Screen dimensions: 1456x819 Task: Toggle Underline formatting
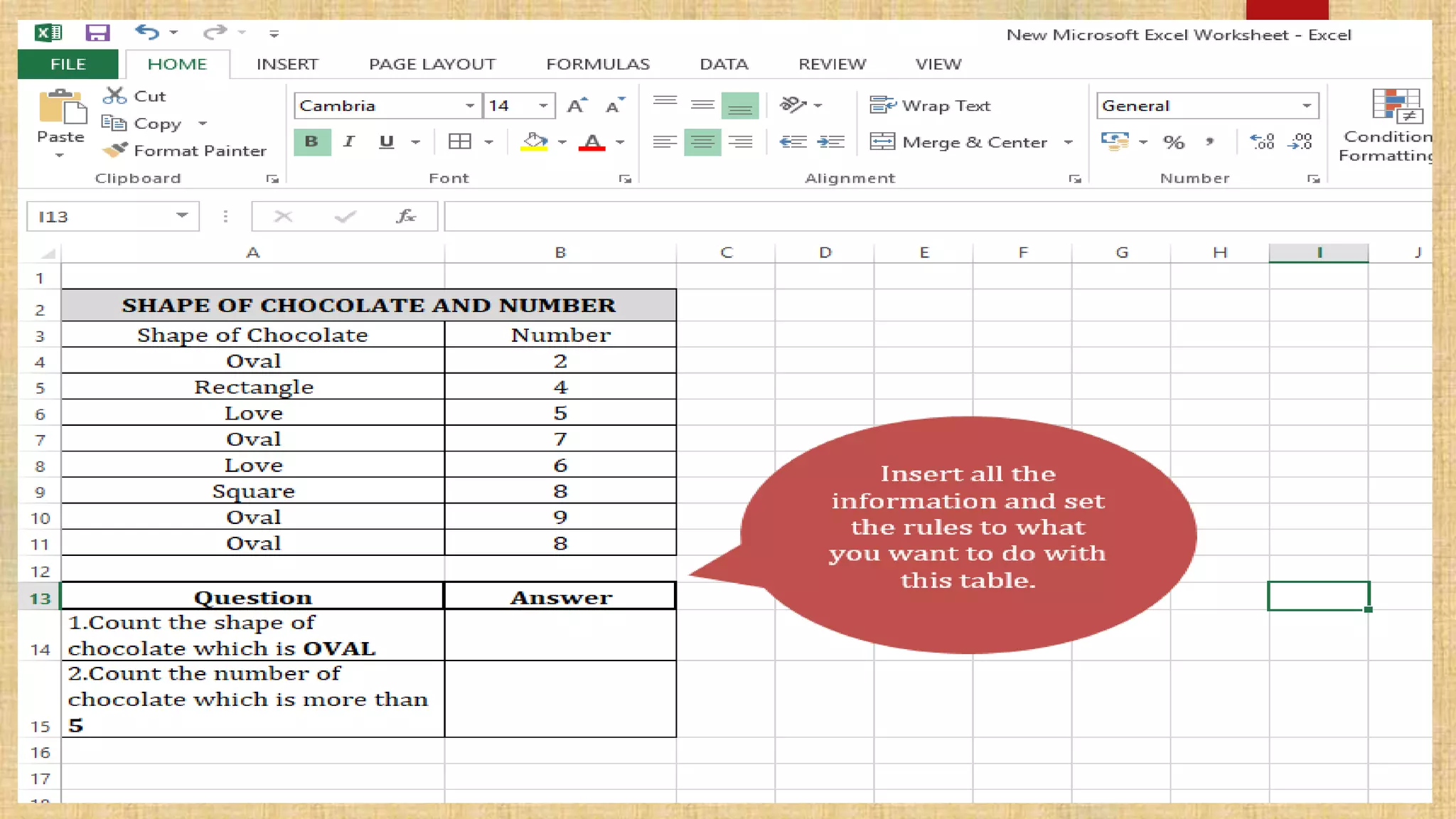386,141
